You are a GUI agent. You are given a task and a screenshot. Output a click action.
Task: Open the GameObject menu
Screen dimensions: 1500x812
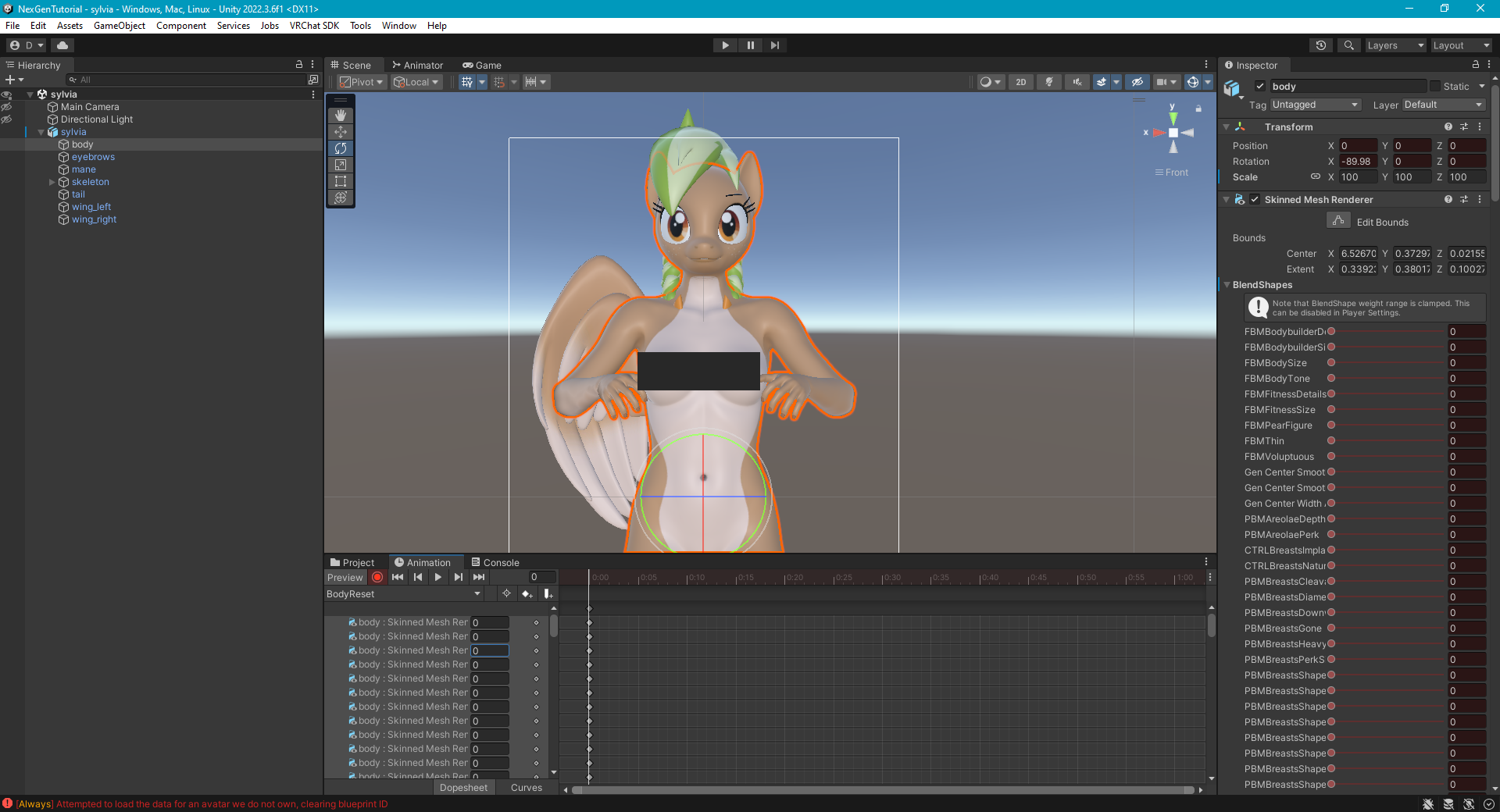[120, 26]
